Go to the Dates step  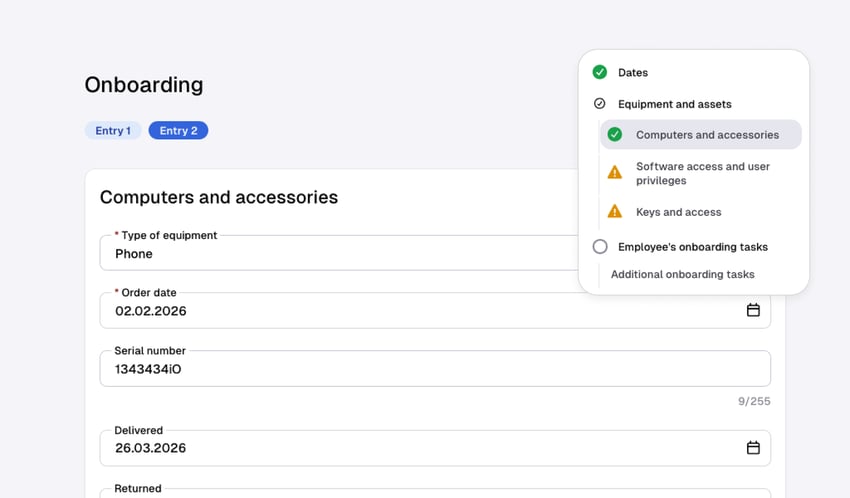[633, 73]
